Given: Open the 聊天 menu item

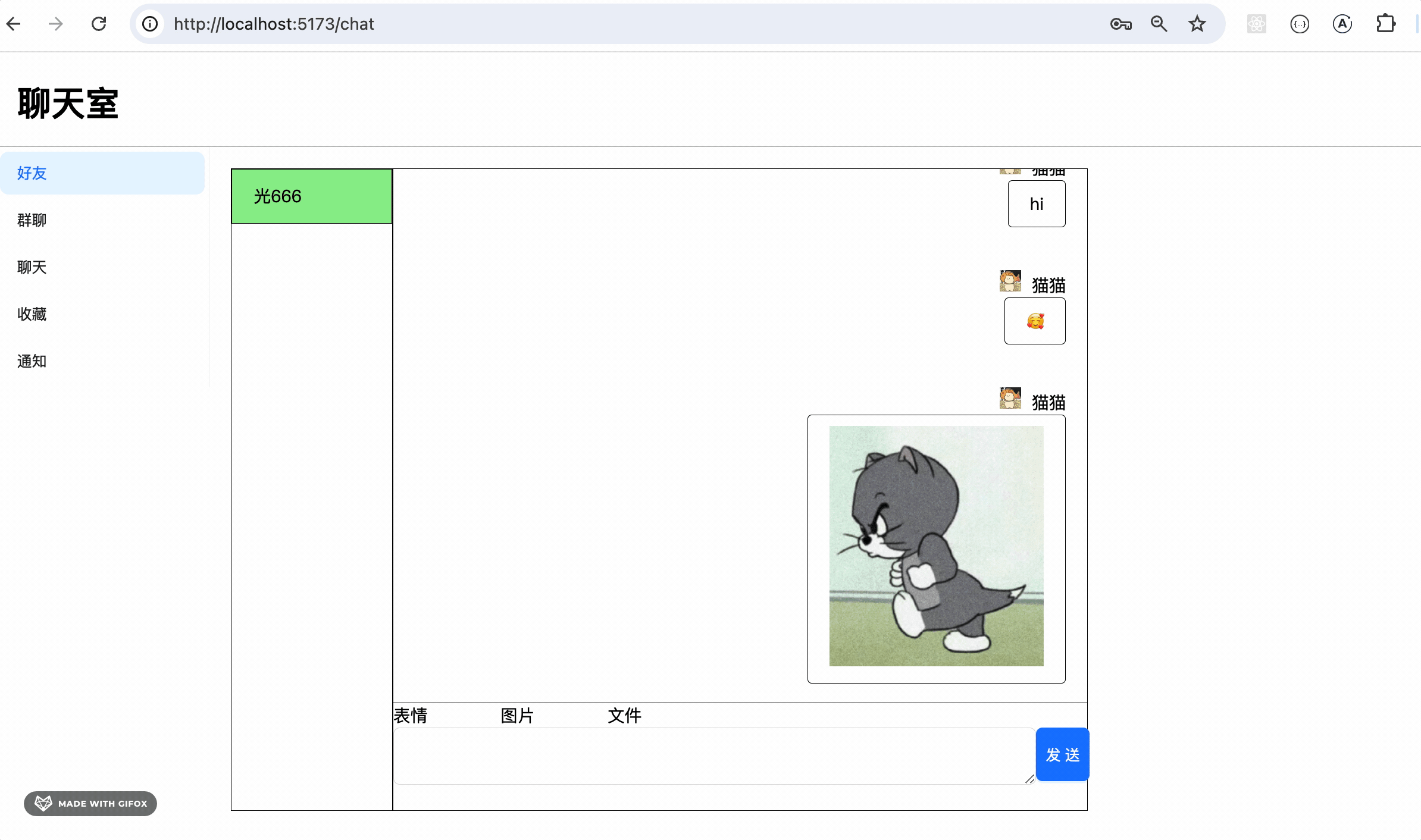Looking at the screenshot, I should coord(32,267).
